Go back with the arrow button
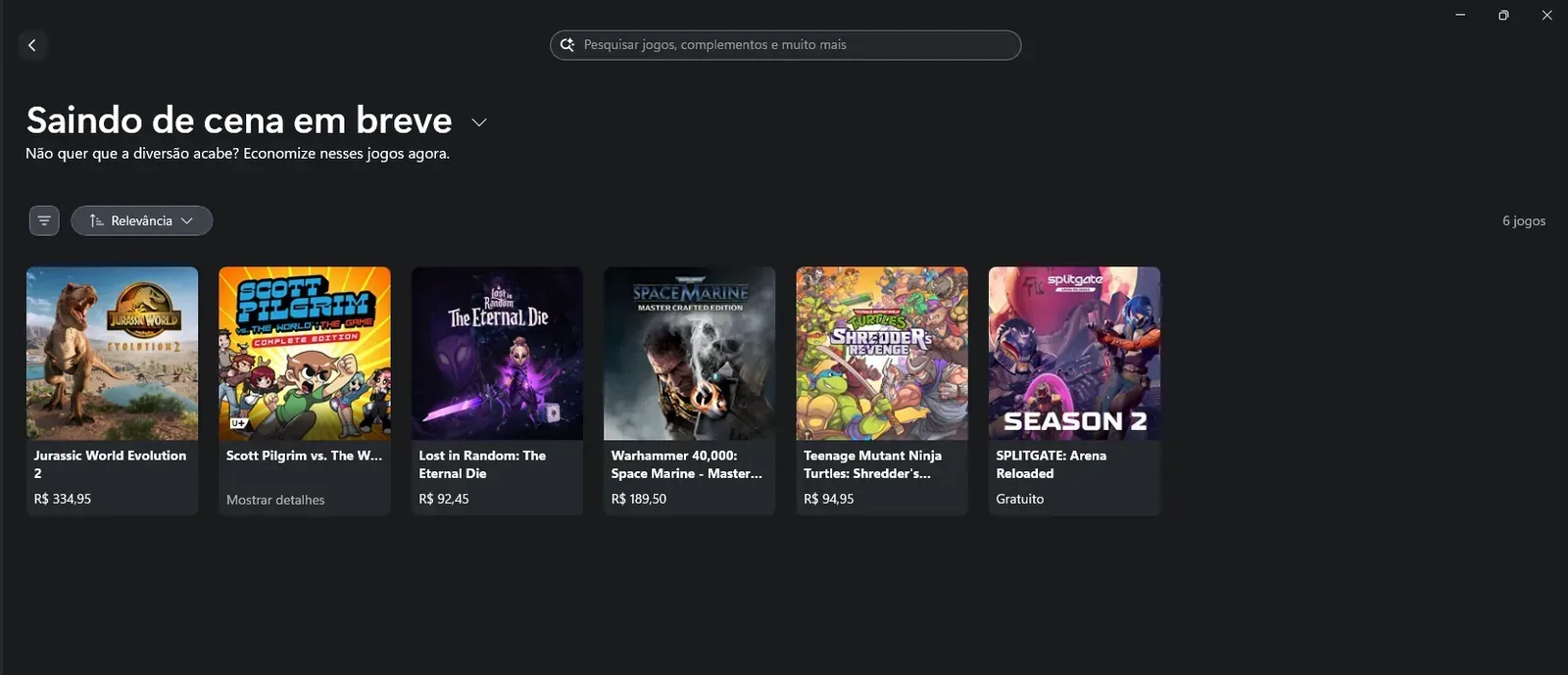Screen dimensions: 1568x675 (32, 45)
